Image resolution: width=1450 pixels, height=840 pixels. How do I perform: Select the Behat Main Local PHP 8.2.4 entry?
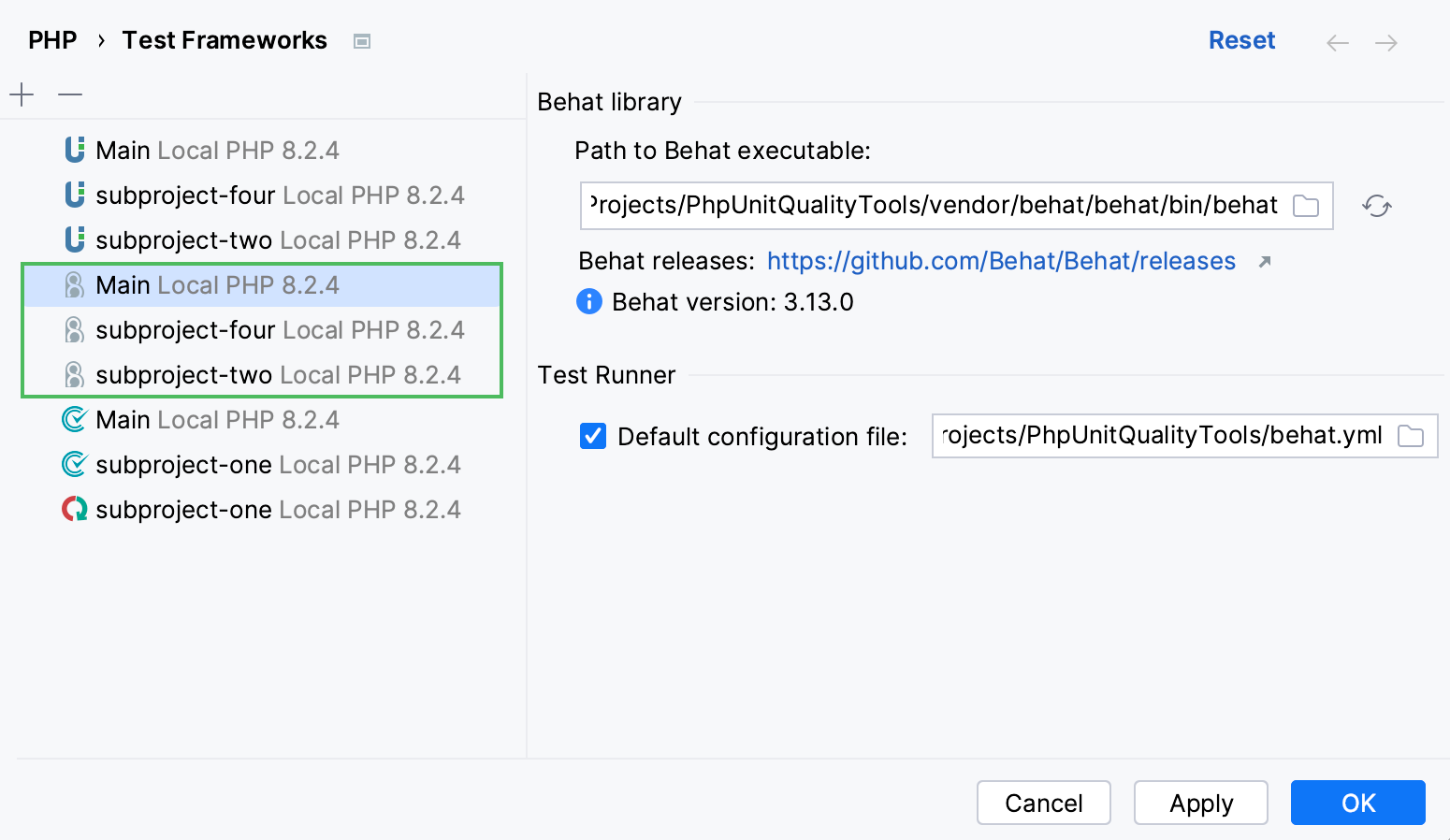tap(217, 284)
